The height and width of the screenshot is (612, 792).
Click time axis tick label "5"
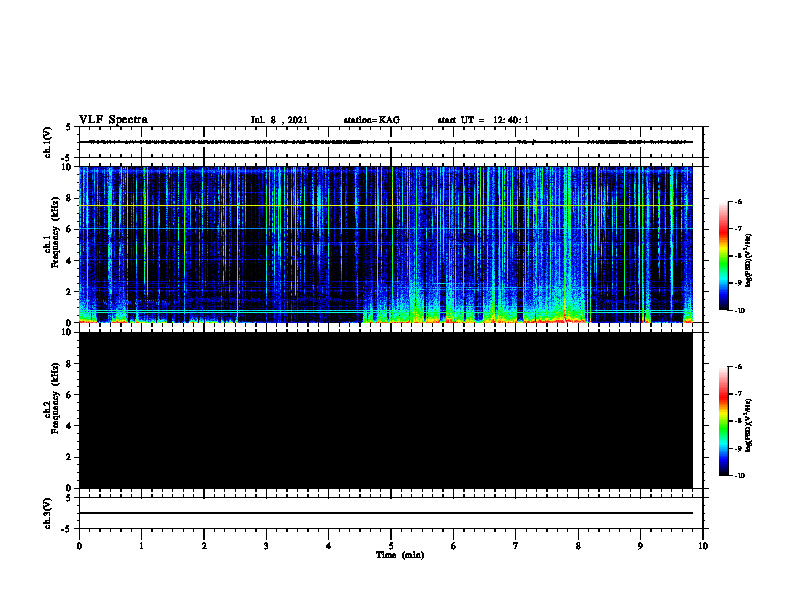pos(391,546)
